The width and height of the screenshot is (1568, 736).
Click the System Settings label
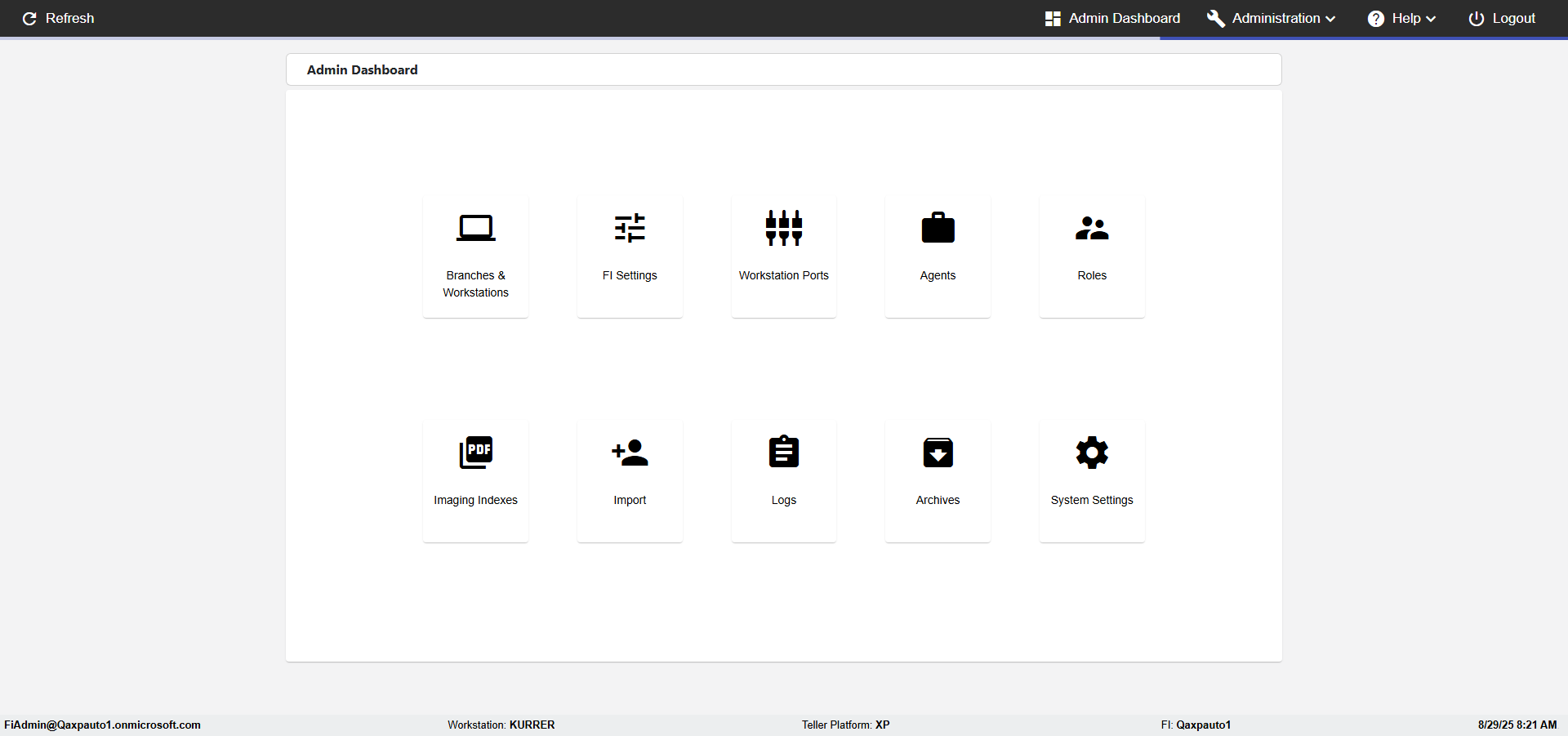(1092, 500)
